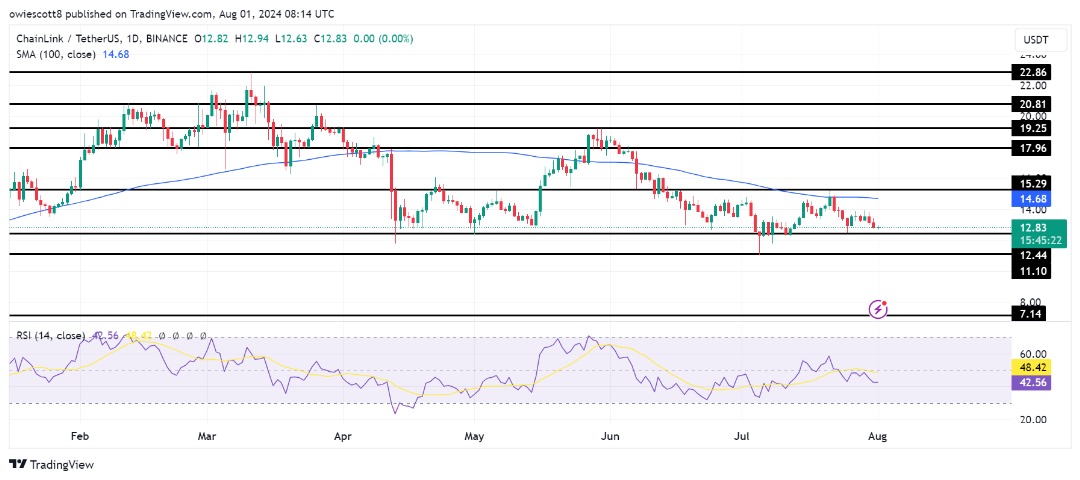This screenshot has width=1080, height=480.
Task: Click the May label on time axis
Action: (x=475, y=437)
